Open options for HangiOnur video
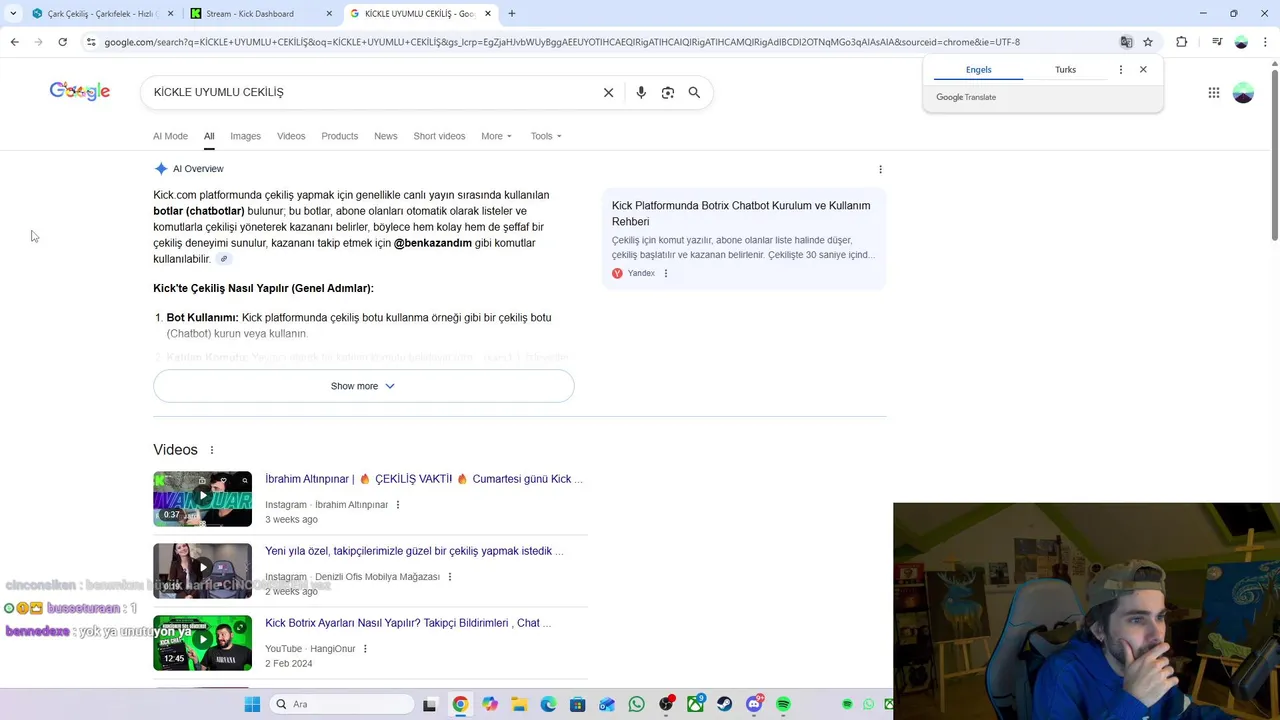Screen dimensions: 1280x720 point(365,649)
